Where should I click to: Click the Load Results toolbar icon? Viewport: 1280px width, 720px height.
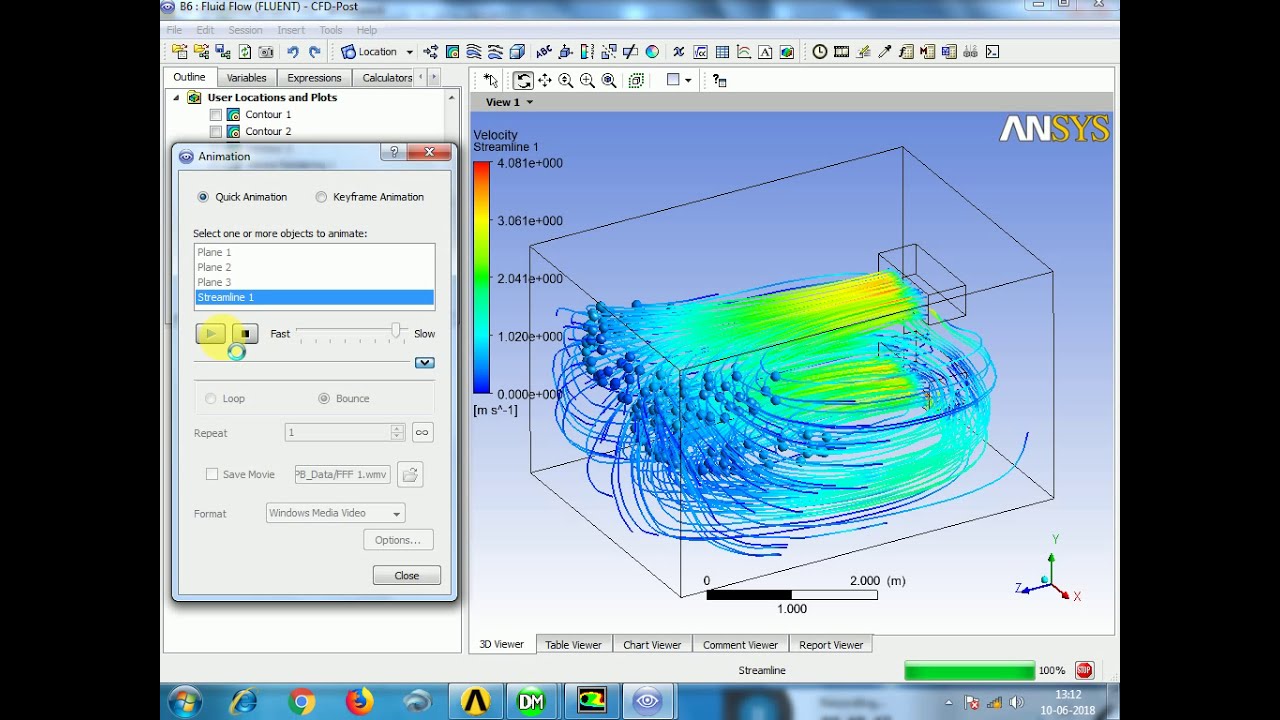[179, 52]
